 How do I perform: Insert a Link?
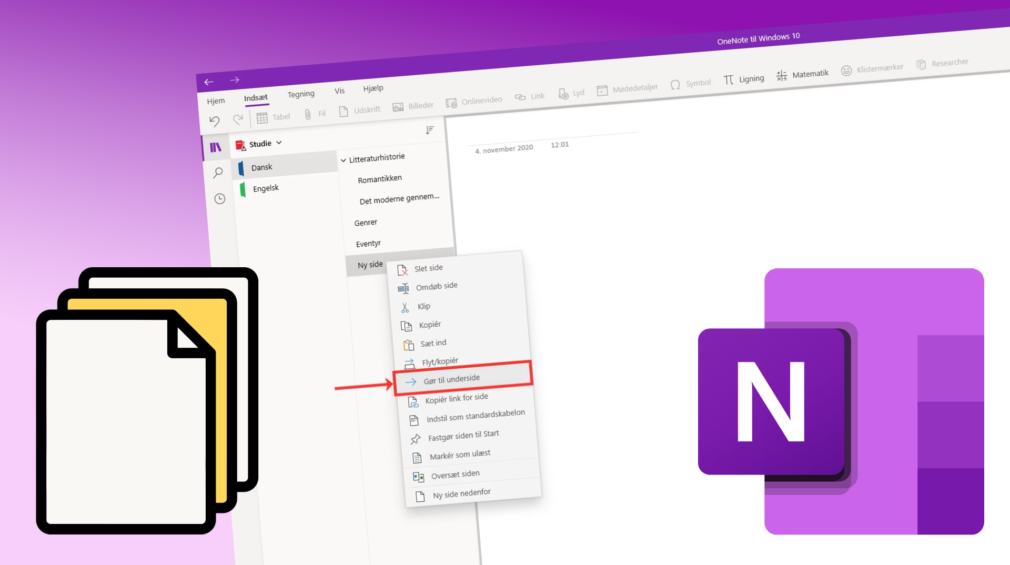[529, 97]
